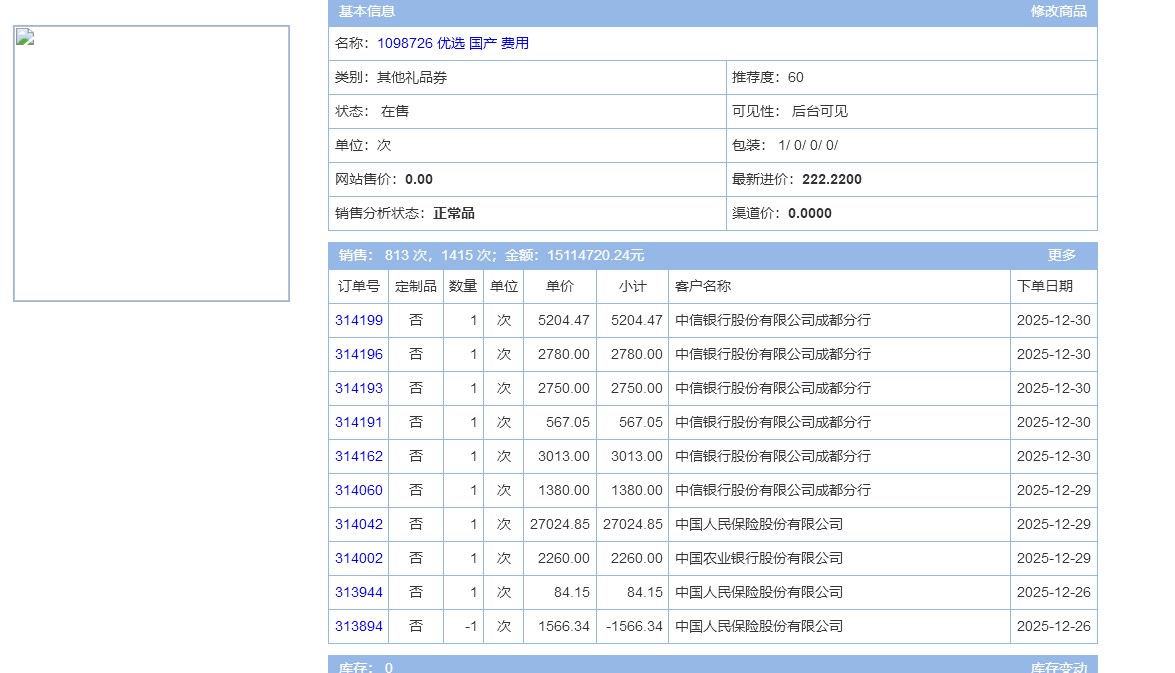Open order number 314002
Viewport: 1175px width, 673px height.
(x=359, y=559)
